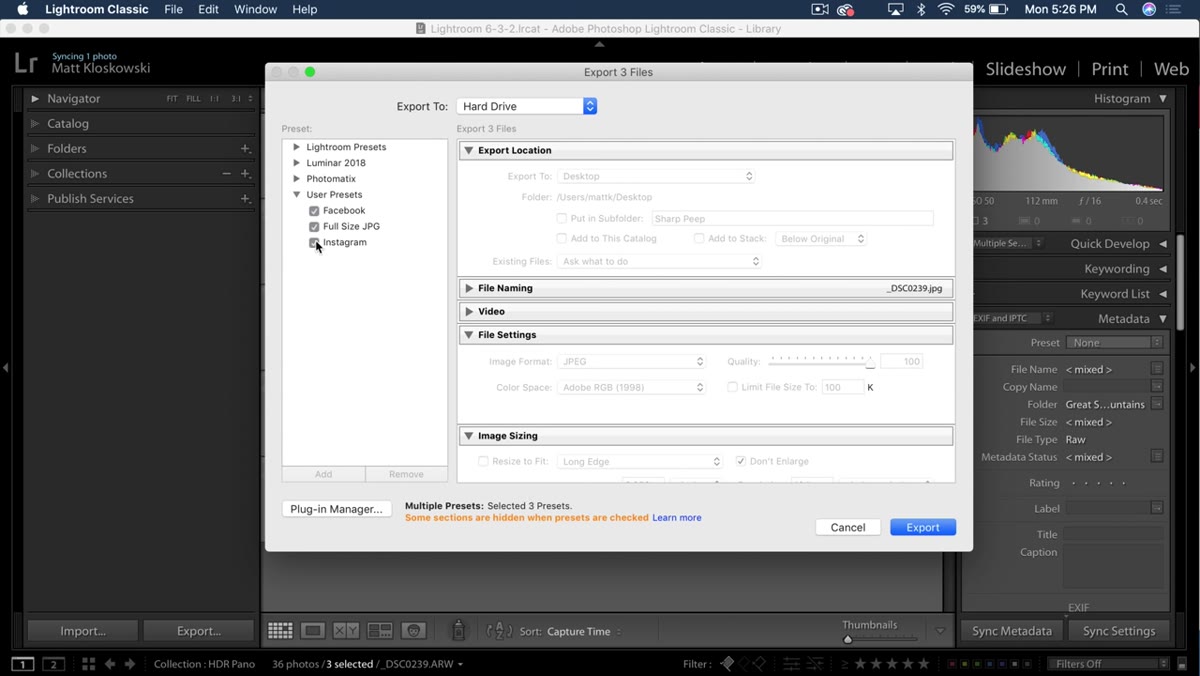The width and height of the screenshot is (1200, 676).
Task: Open Help menu in menu bar
Action: point(304,9)
